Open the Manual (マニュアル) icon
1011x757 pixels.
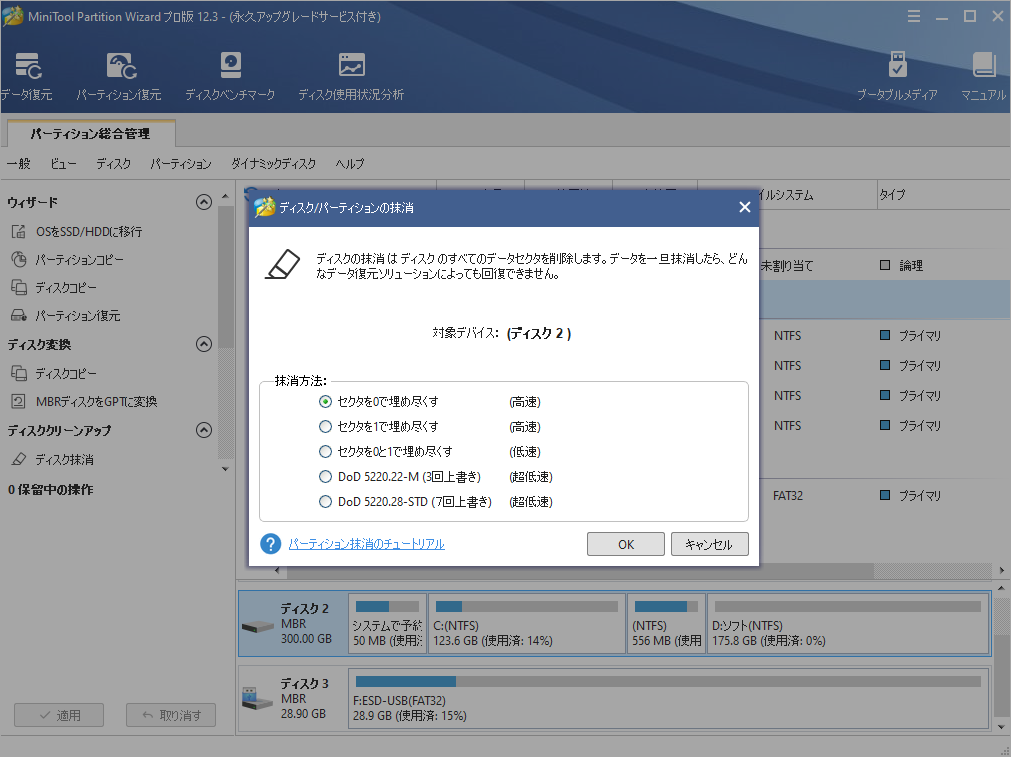pos(983,77)
